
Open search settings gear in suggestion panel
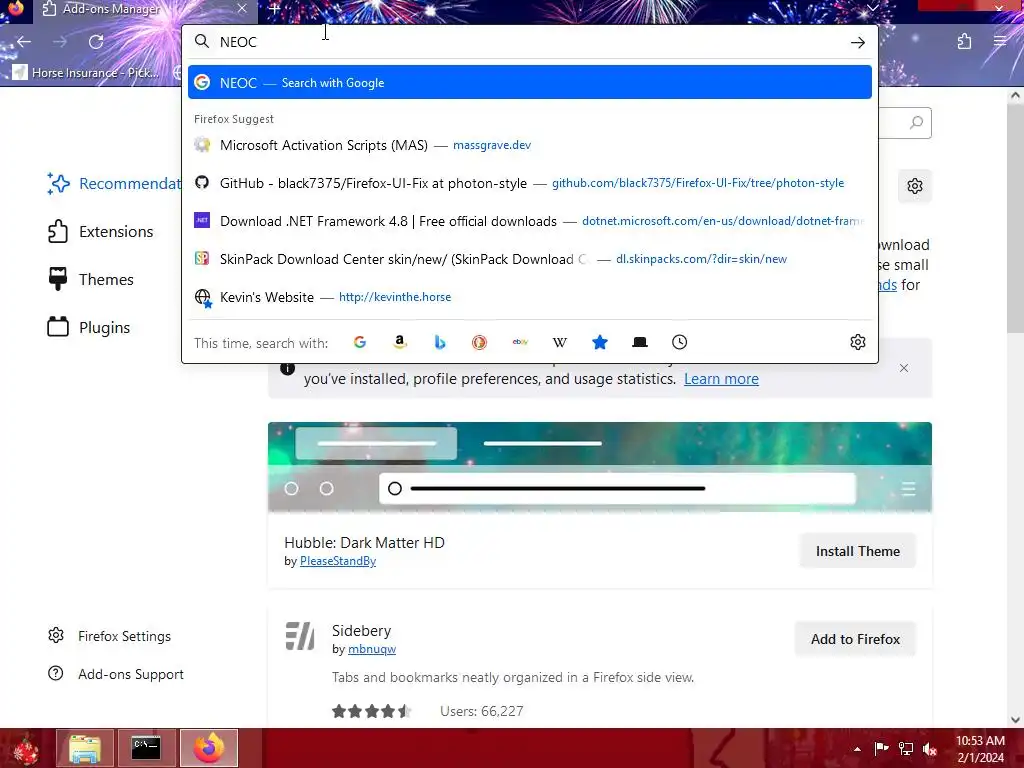click(857, 342)
